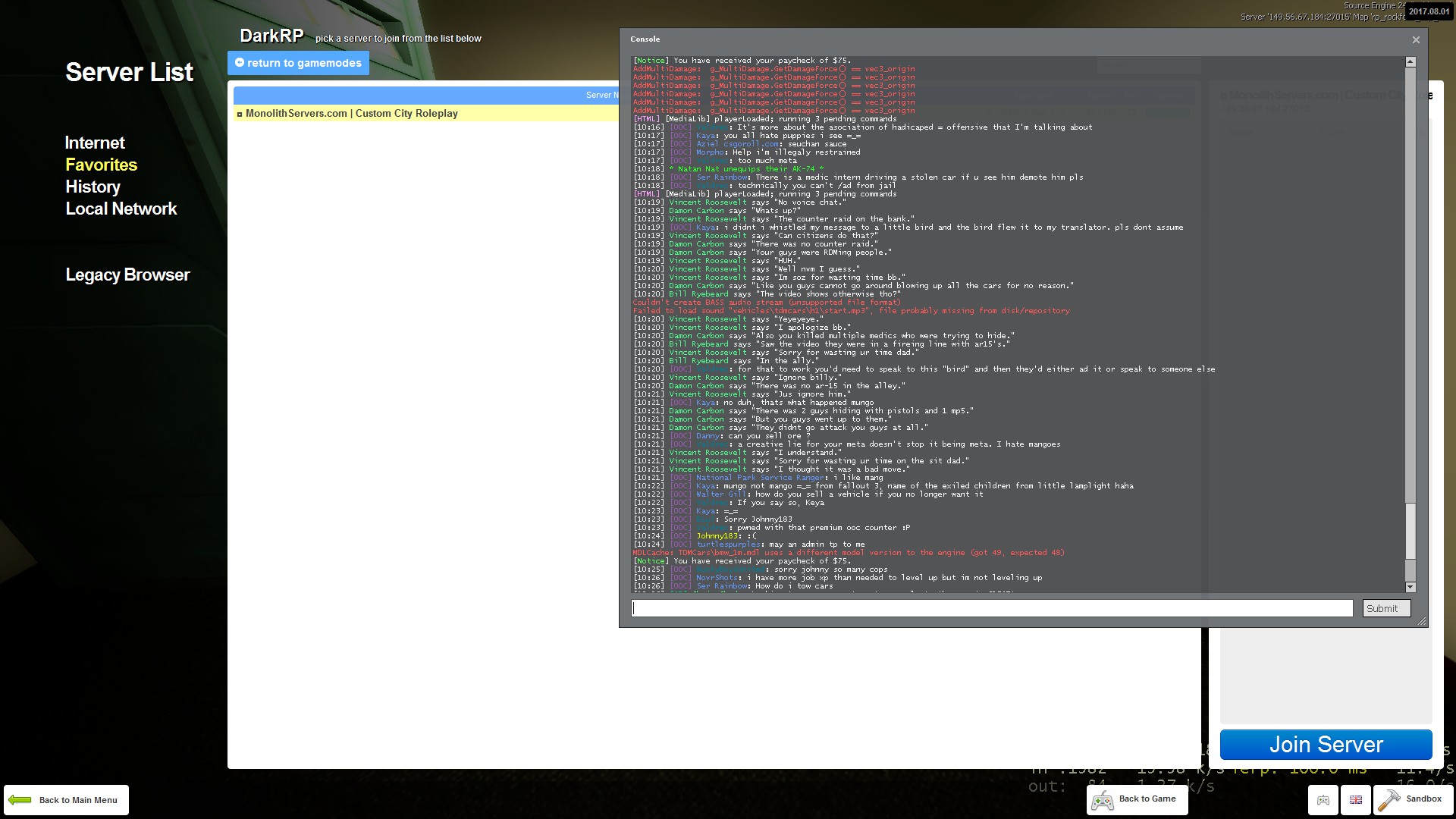Select the Favorites server category
Screen dimensions: 1456x819
point(101,165)
